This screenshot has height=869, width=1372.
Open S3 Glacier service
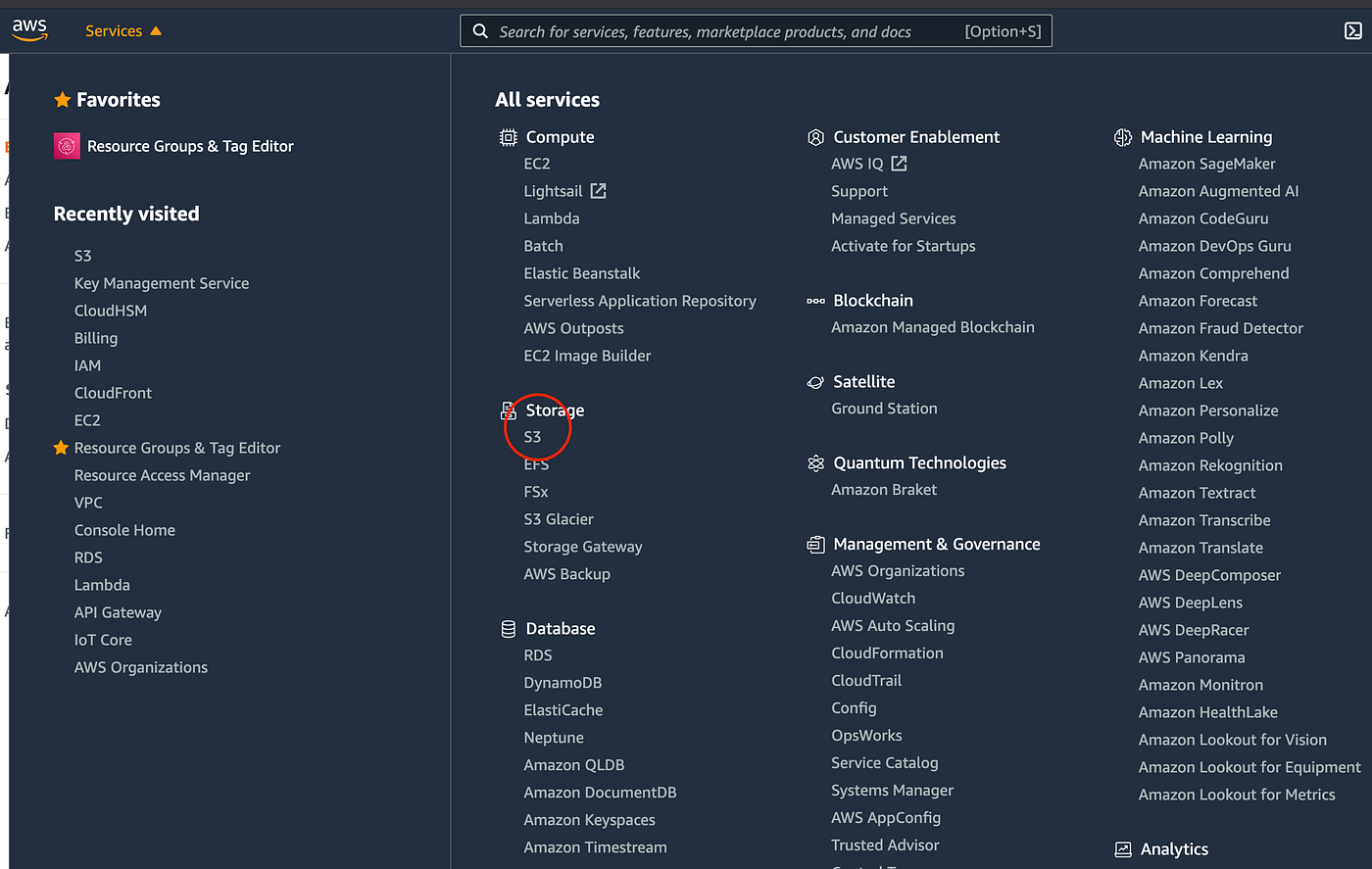coord(559,519)
